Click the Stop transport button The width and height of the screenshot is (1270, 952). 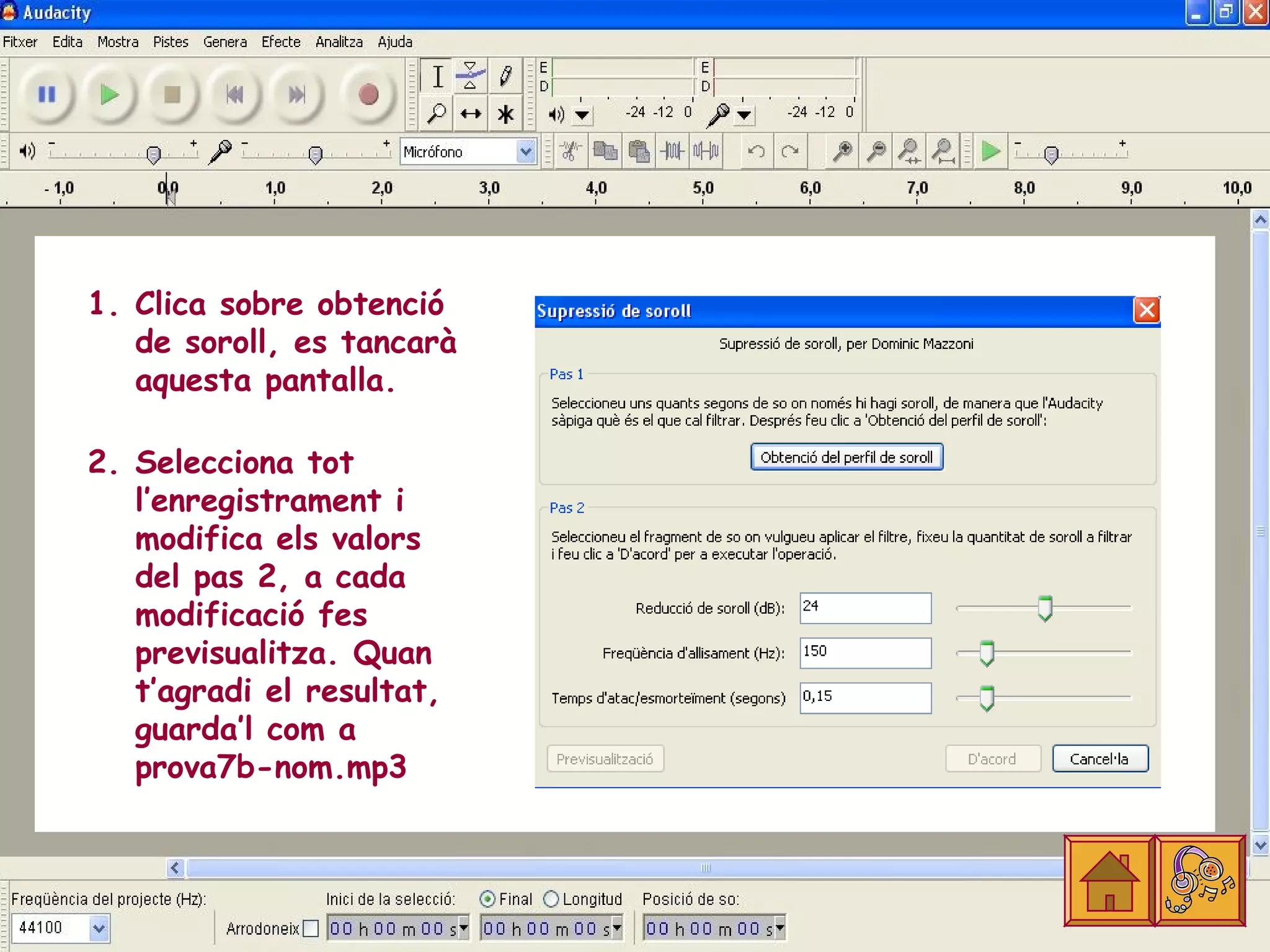[172, 95]
